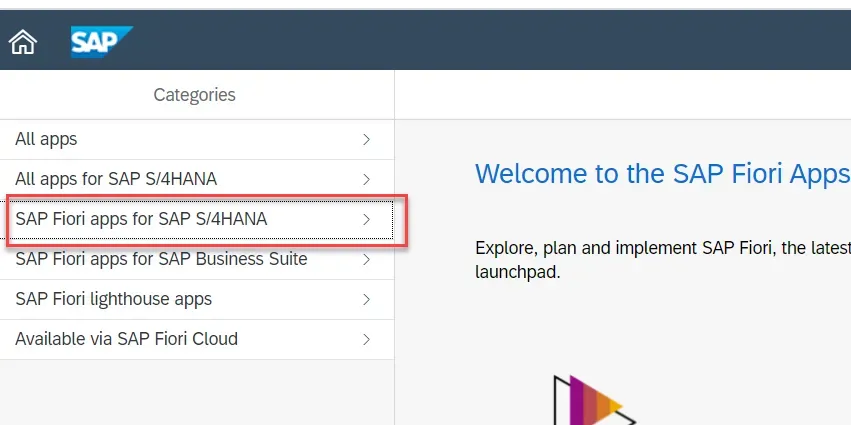The height and width of the screenshot is (425, 851).
Task: Click the Explore, plan and implement paragraph
Action: click(x=662, y=247)
